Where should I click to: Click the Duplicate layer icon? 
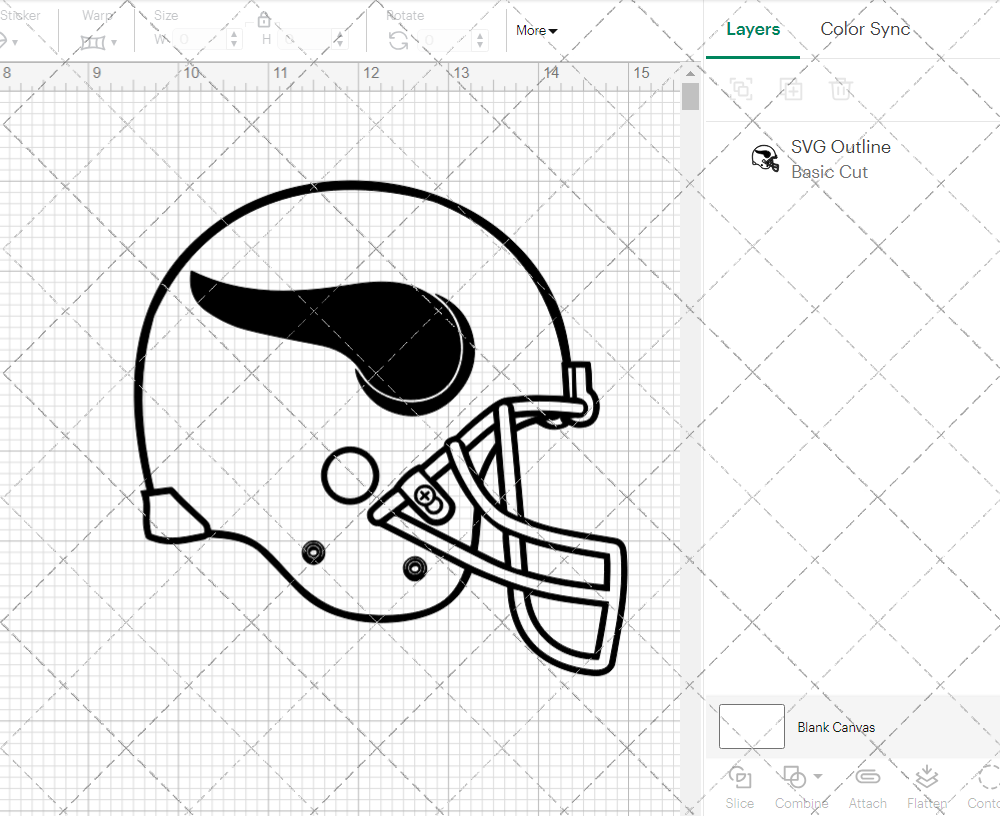[791, 89]
